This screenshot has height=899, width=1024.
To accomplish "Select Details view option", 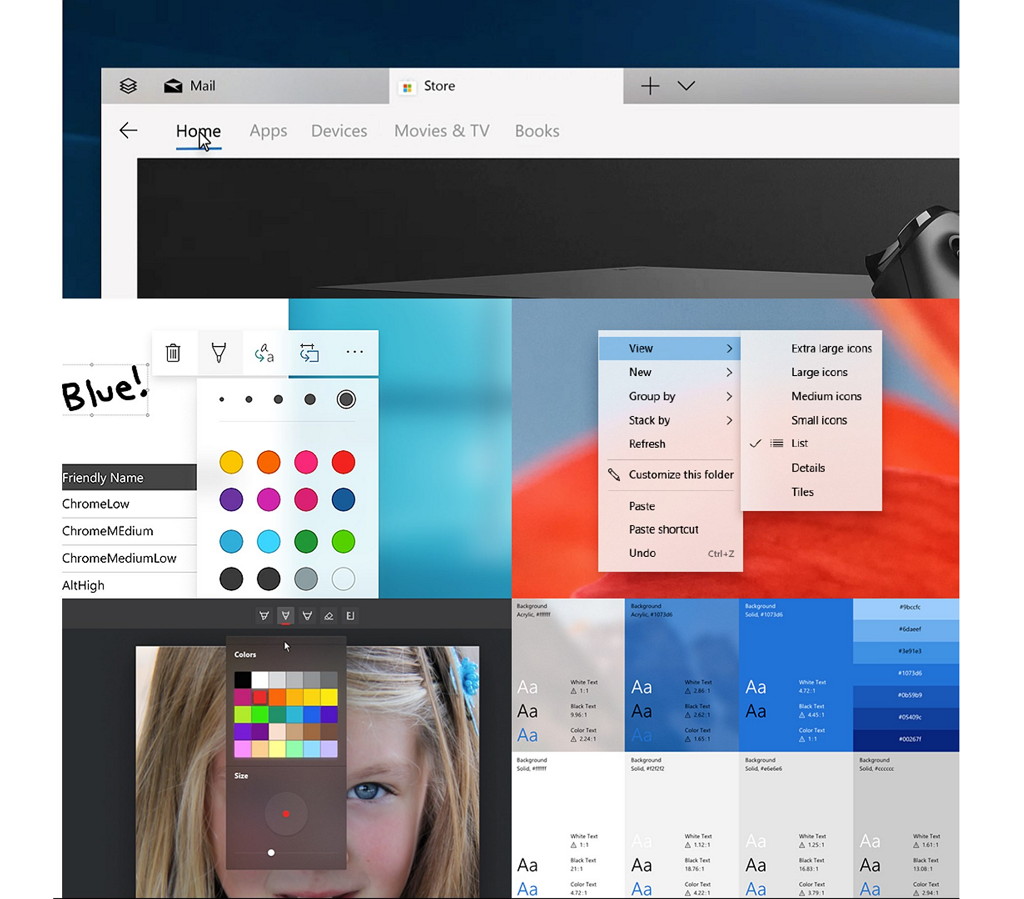I will [x=811, y=467].
